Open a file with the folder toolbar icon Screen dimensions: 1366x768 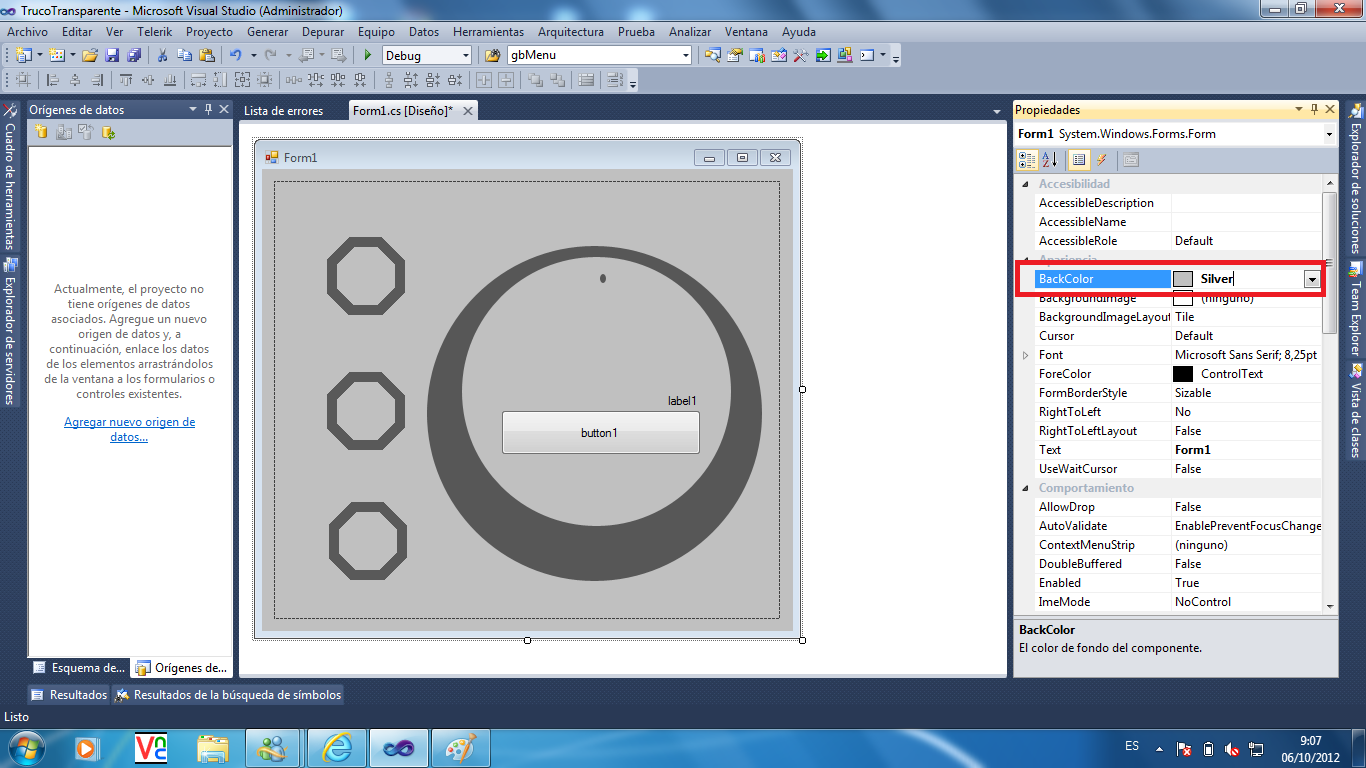point(88,56)
